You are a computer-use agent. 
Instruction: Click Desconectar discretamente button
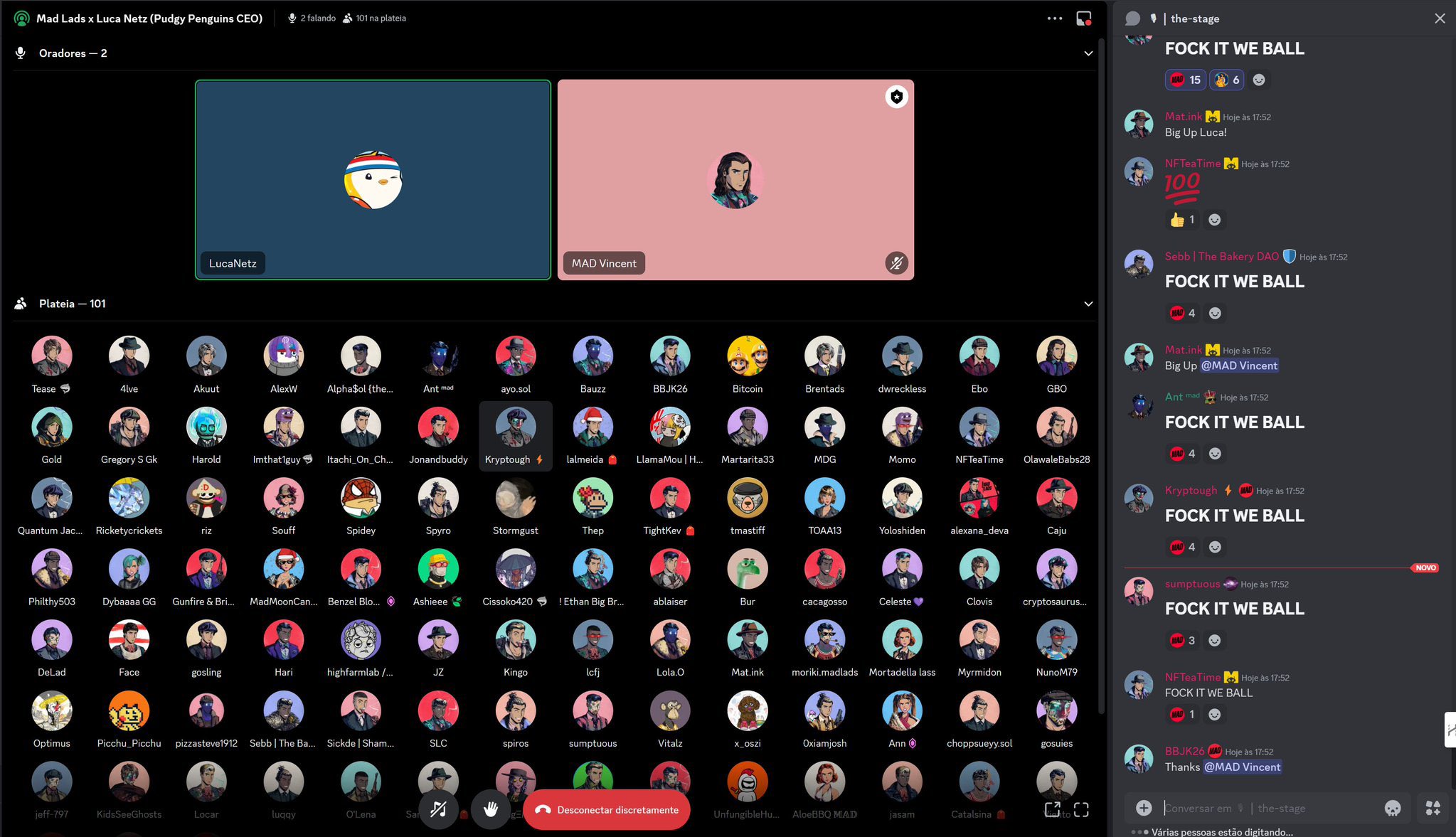(x=607, y=809)
